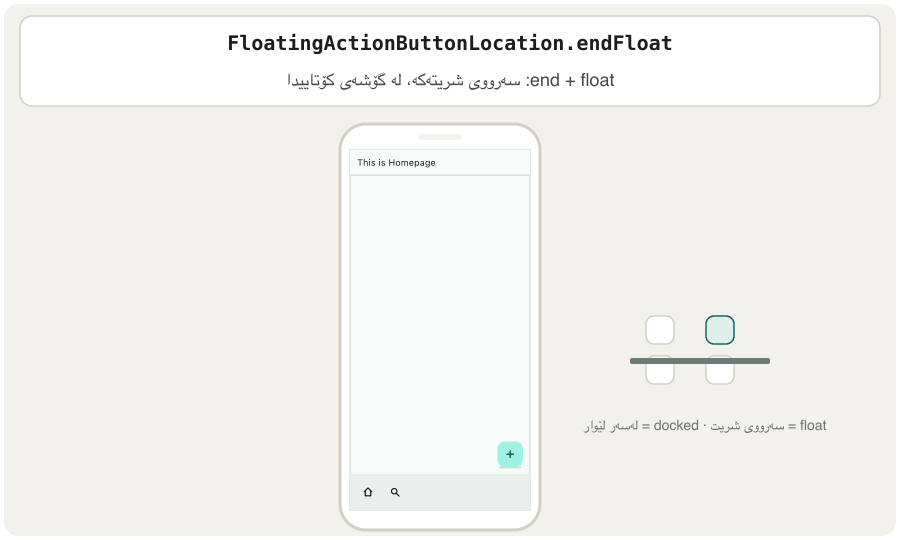Select the upper-left start-float position square
The image size is (900, 540).
tap(660, 330)
